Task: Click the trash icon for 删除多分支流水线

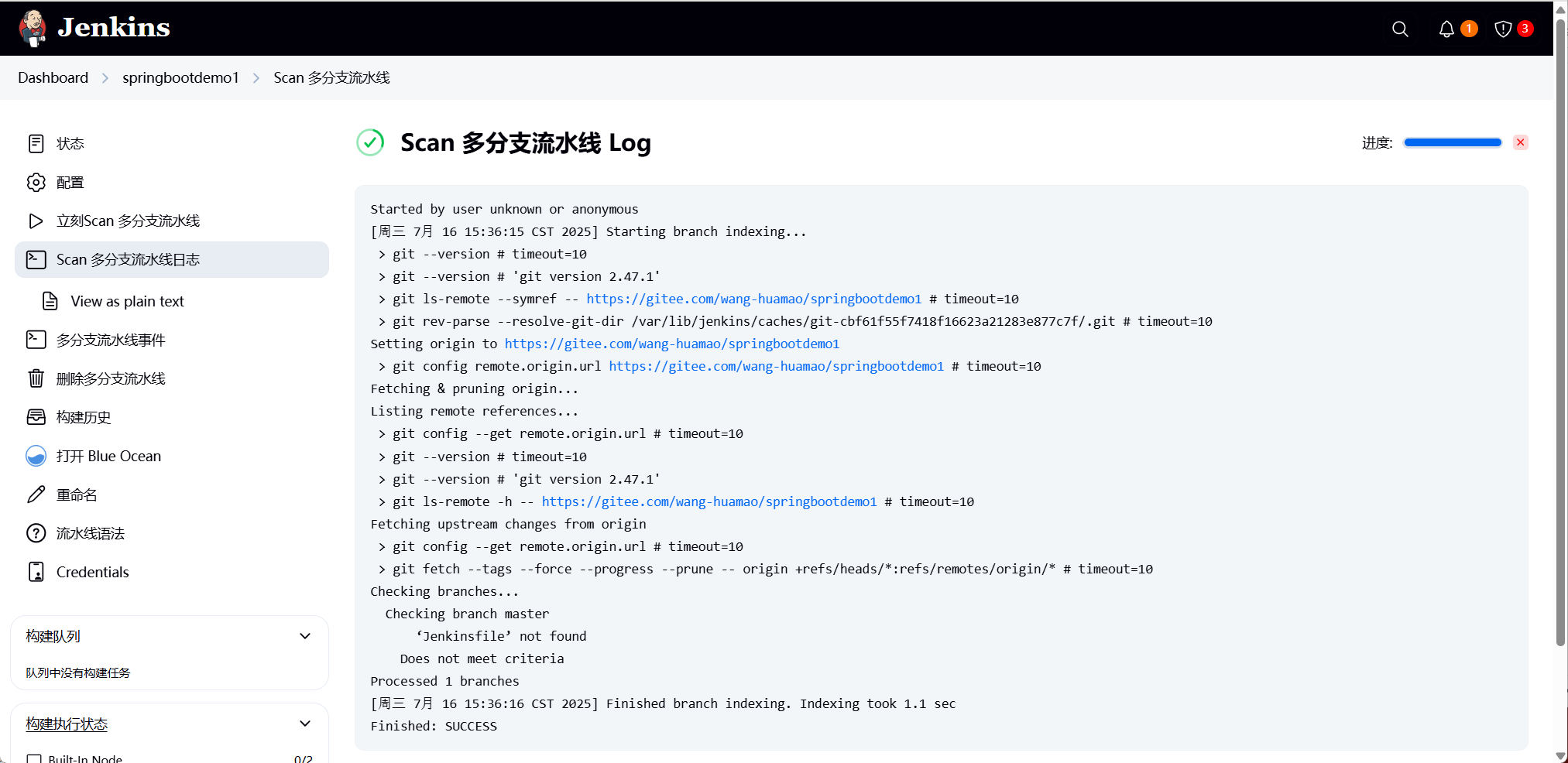Action: (36, 378)
